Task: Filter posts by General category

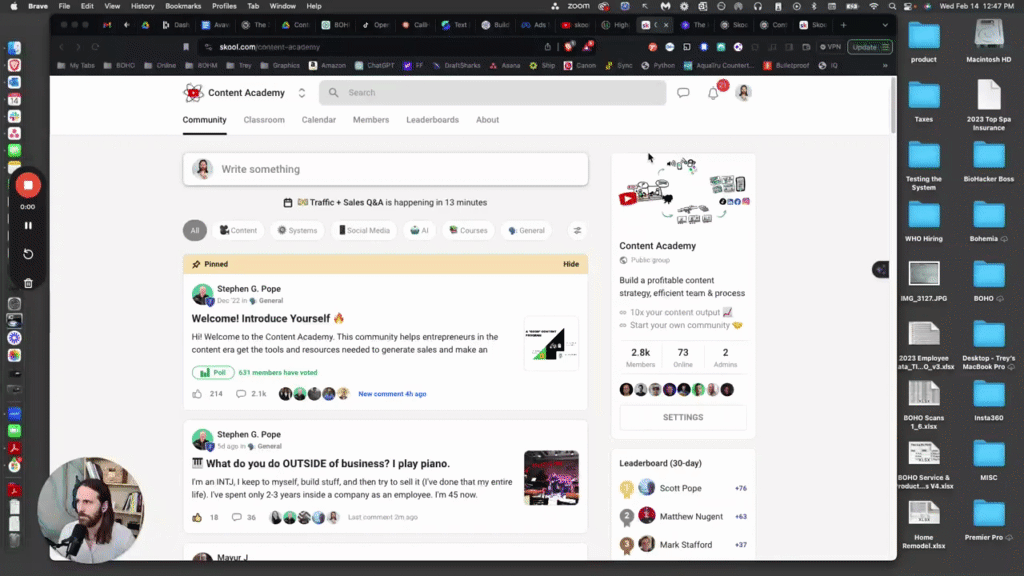Action: [526, 231]
